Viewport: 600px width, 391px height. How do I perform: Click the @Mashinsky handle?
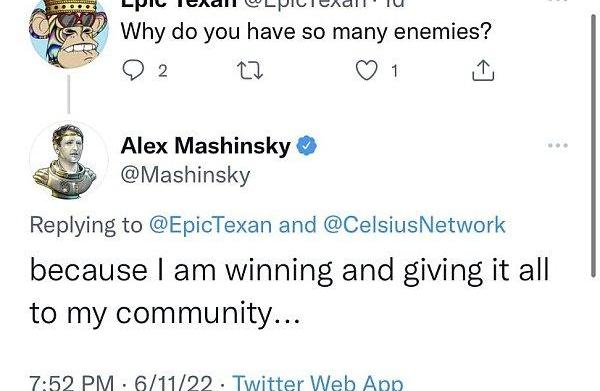[186, 175]
